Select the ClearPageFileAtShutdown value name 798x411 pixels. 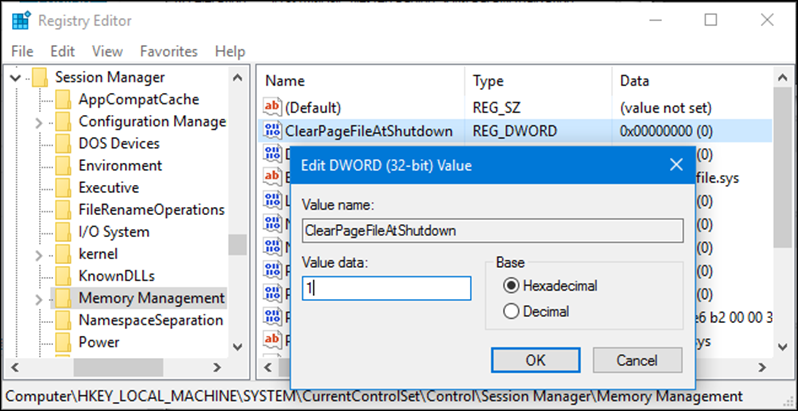pyautogui.click(x=369, y=131)
